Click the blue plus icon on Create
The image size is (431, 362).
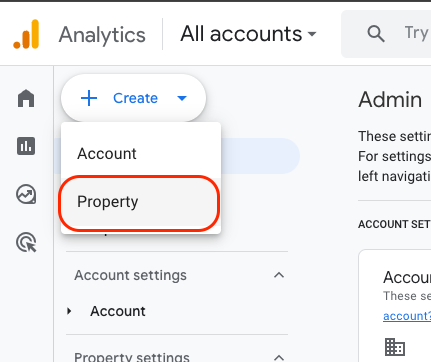(89, 98)
